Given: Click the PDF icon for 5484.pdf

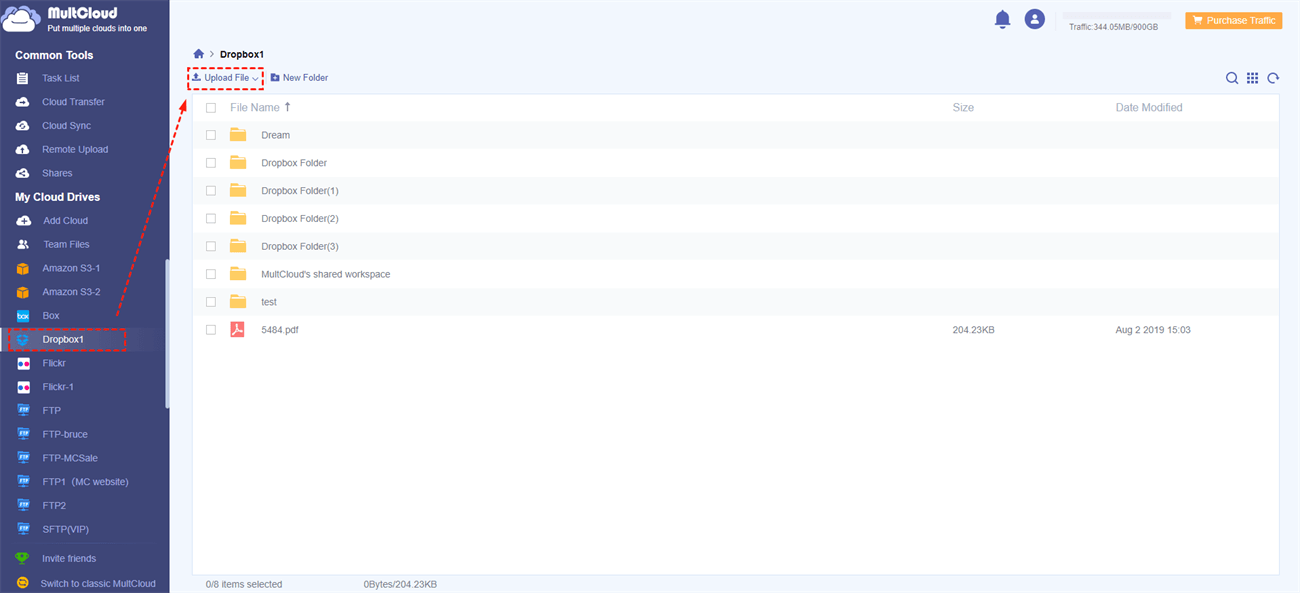Looking at the screenshot, I should click(237, 329).
